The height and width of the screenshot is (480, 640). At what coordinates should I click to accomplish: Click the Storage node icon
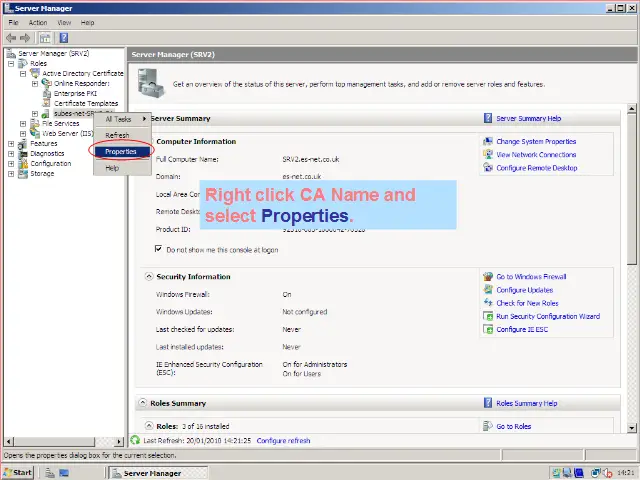click(23, 173)
